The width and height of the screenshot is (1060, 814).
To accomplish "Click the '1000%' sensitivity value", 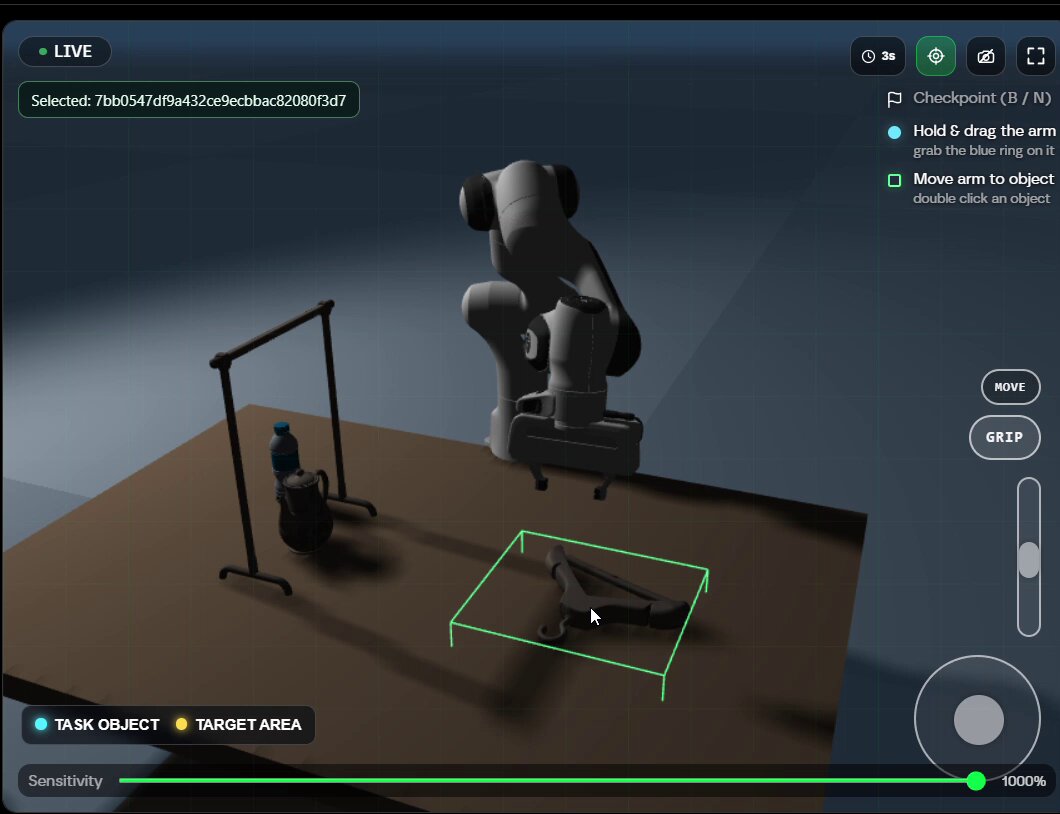I will coord(1023,782).
